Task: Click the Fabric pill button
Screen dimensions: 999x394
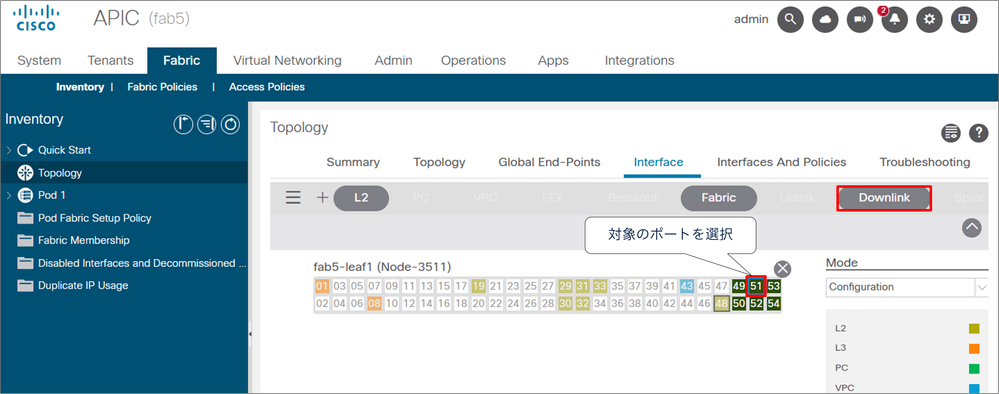Action: (719, 198)
